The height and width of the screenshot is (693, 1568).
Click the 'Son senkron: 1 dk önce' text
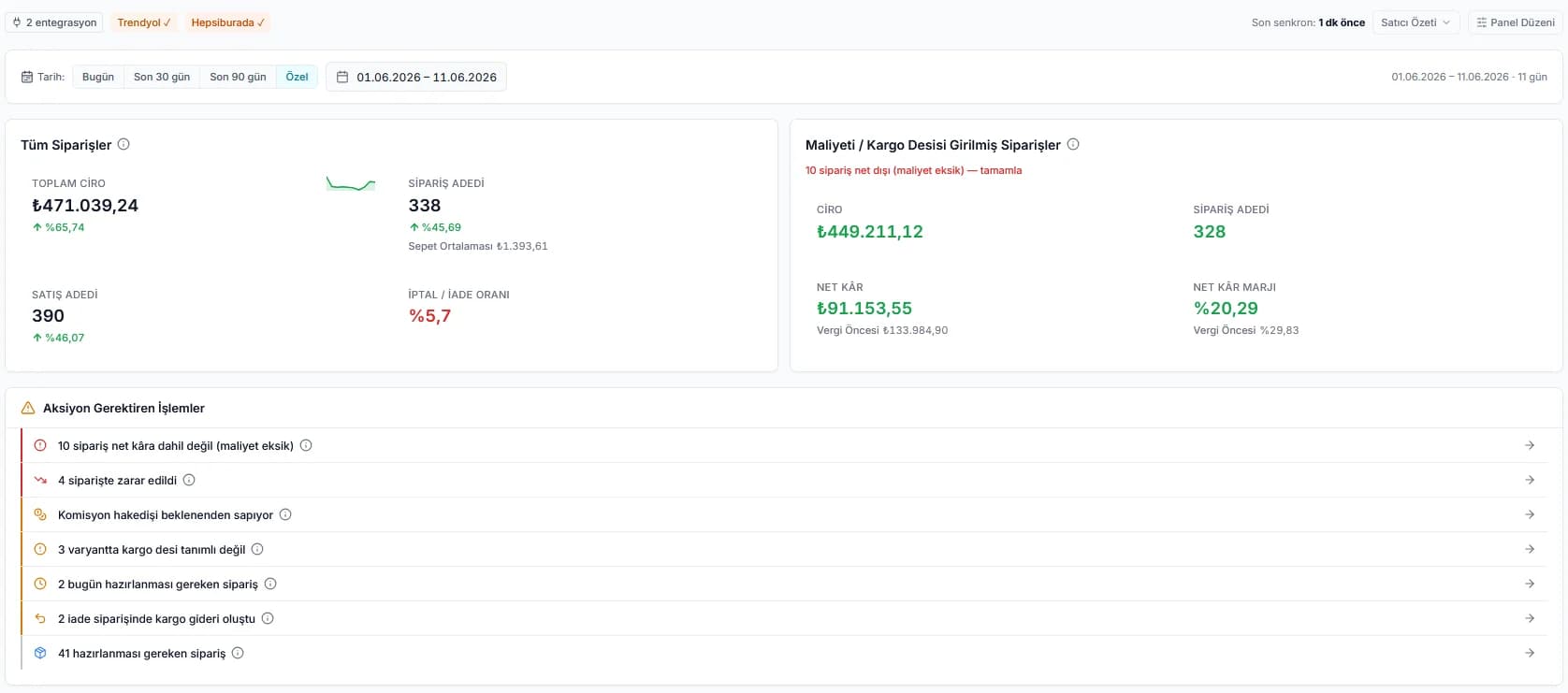tap(1308, 22)
